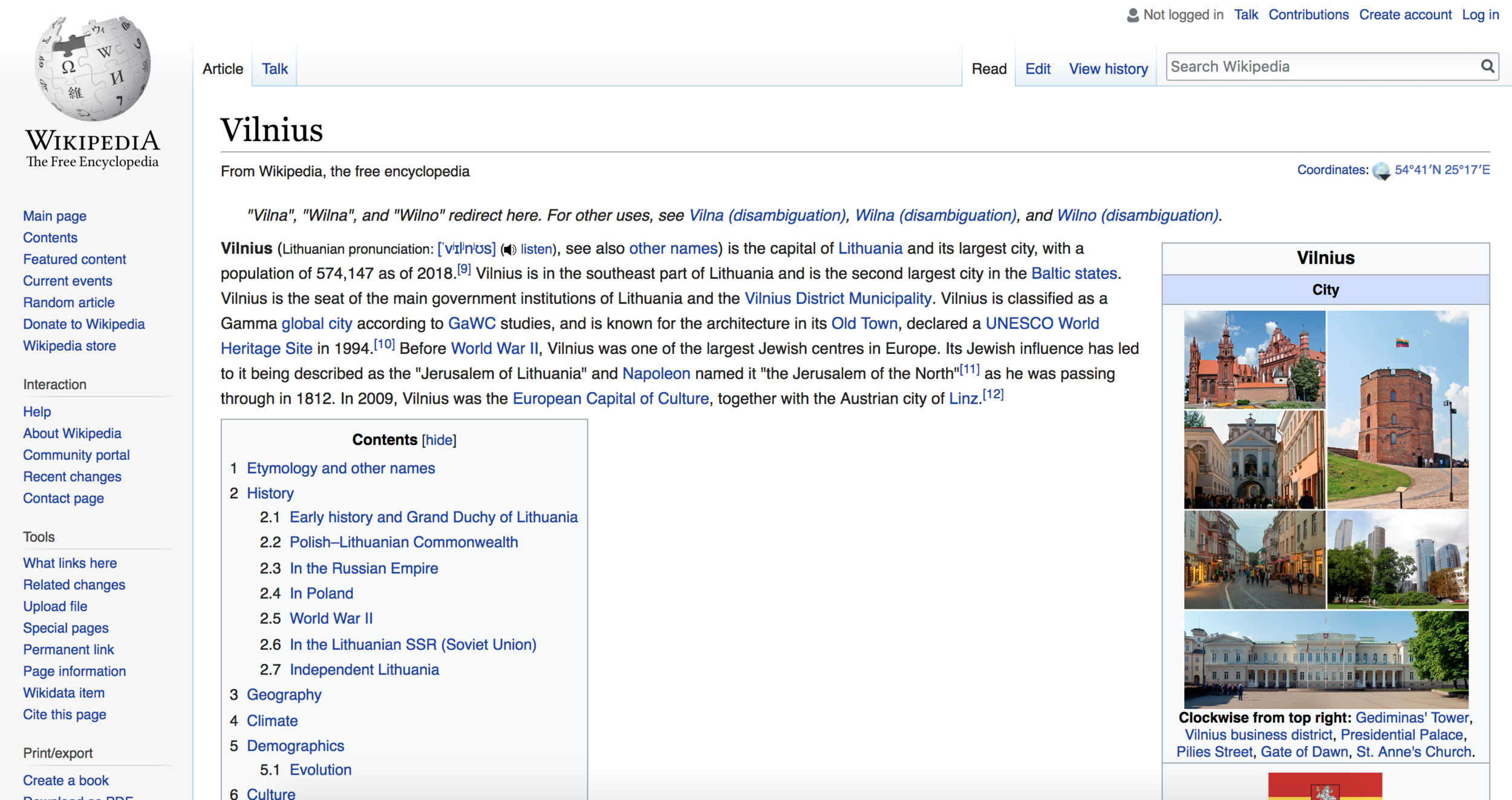This screenshot has width=1512, height=800.
Task: Click the Pilies Street photo
Action: (x=1254, y=560)
